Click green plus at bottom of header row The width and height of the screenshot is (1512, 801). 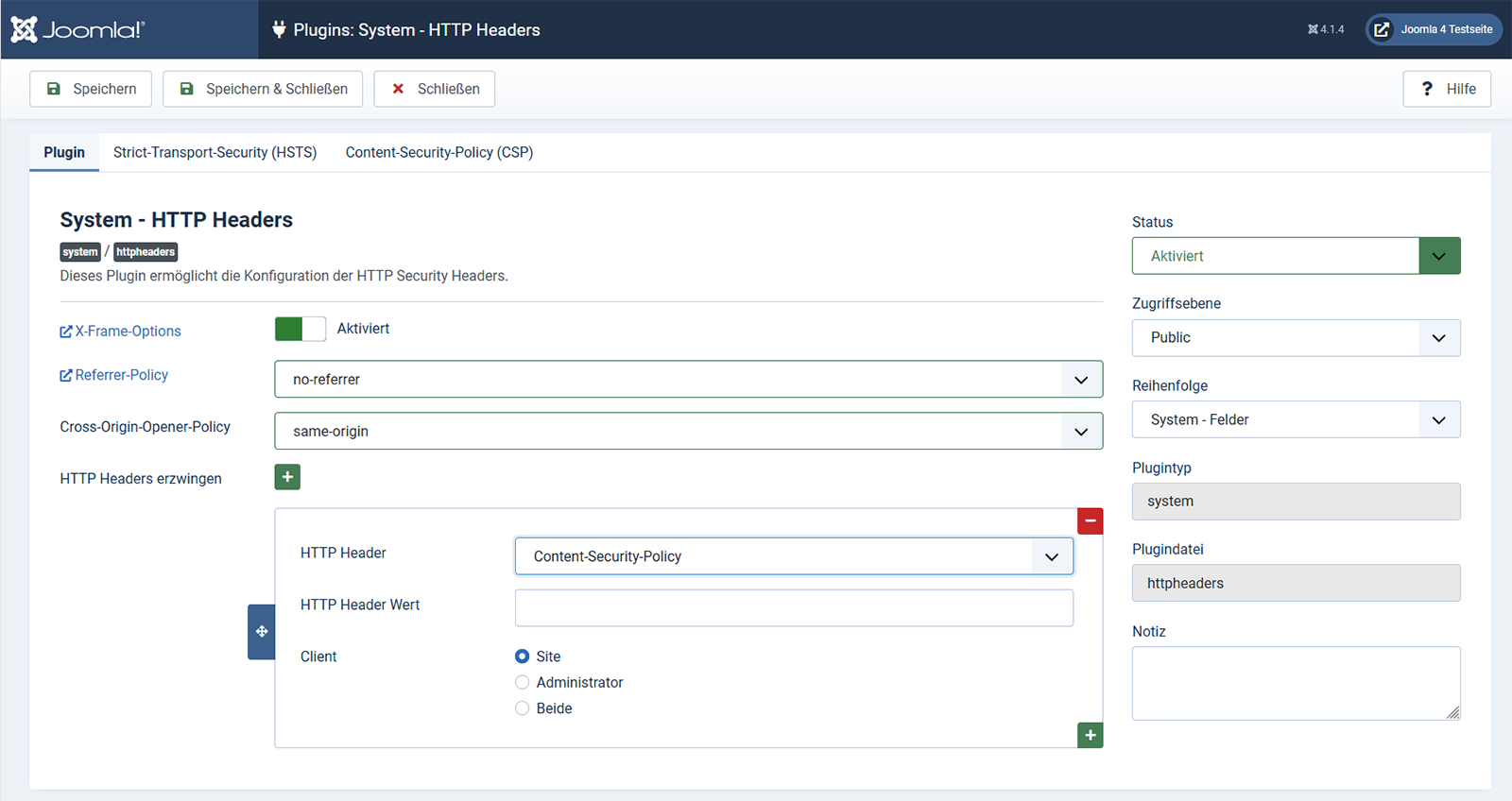(x=1090, y=735)
